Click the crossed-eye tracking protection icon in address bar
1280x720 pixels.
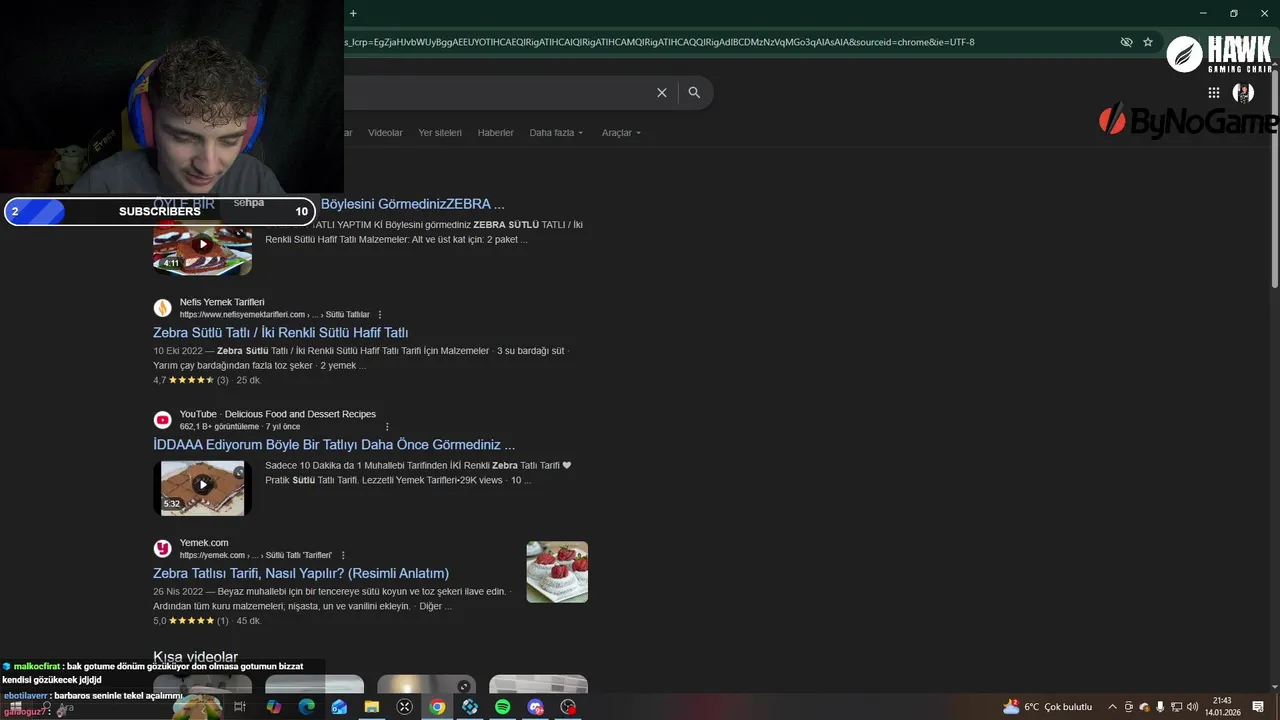point(1126,42)
